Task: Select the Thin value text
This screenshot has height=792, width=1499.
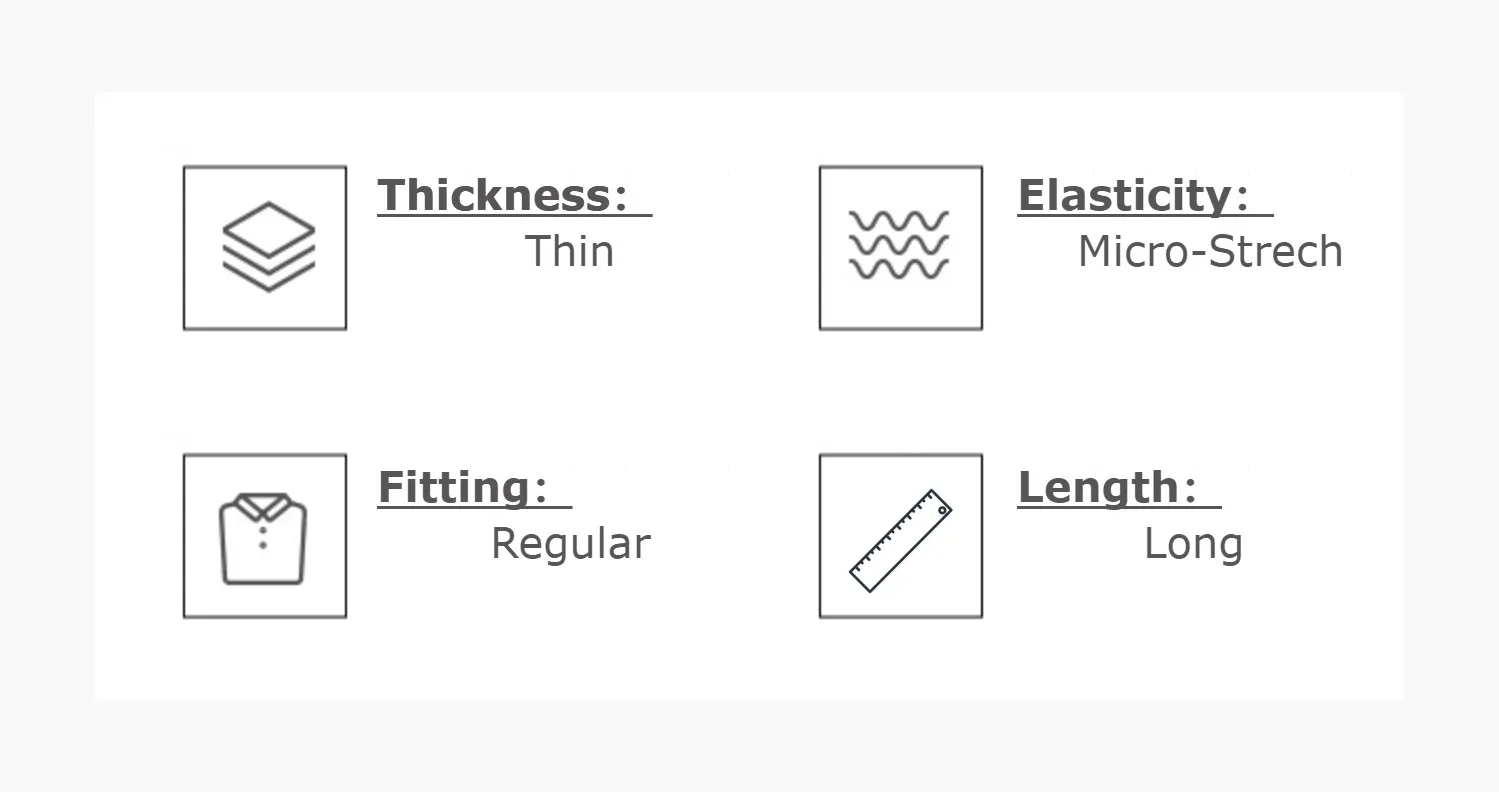Action: click(x=569, y=250)
